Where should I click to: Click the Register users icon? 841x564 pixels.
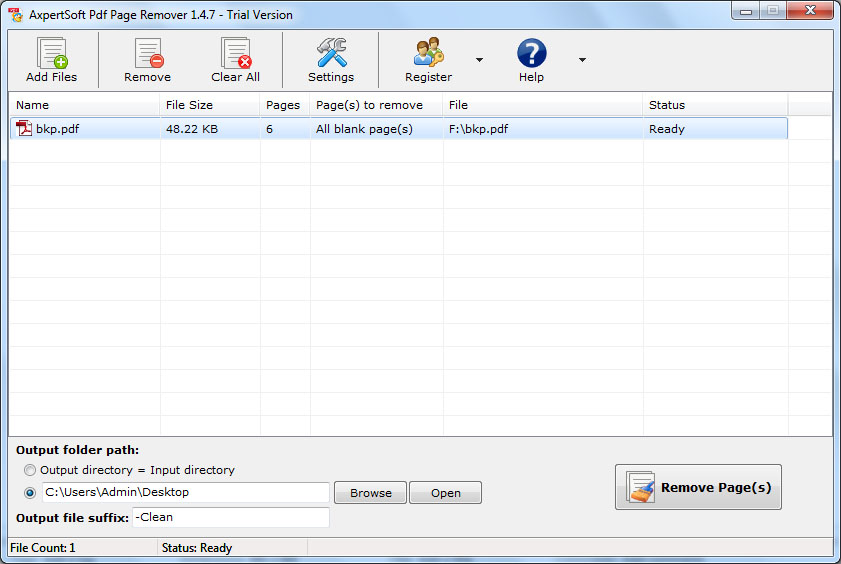428,53
